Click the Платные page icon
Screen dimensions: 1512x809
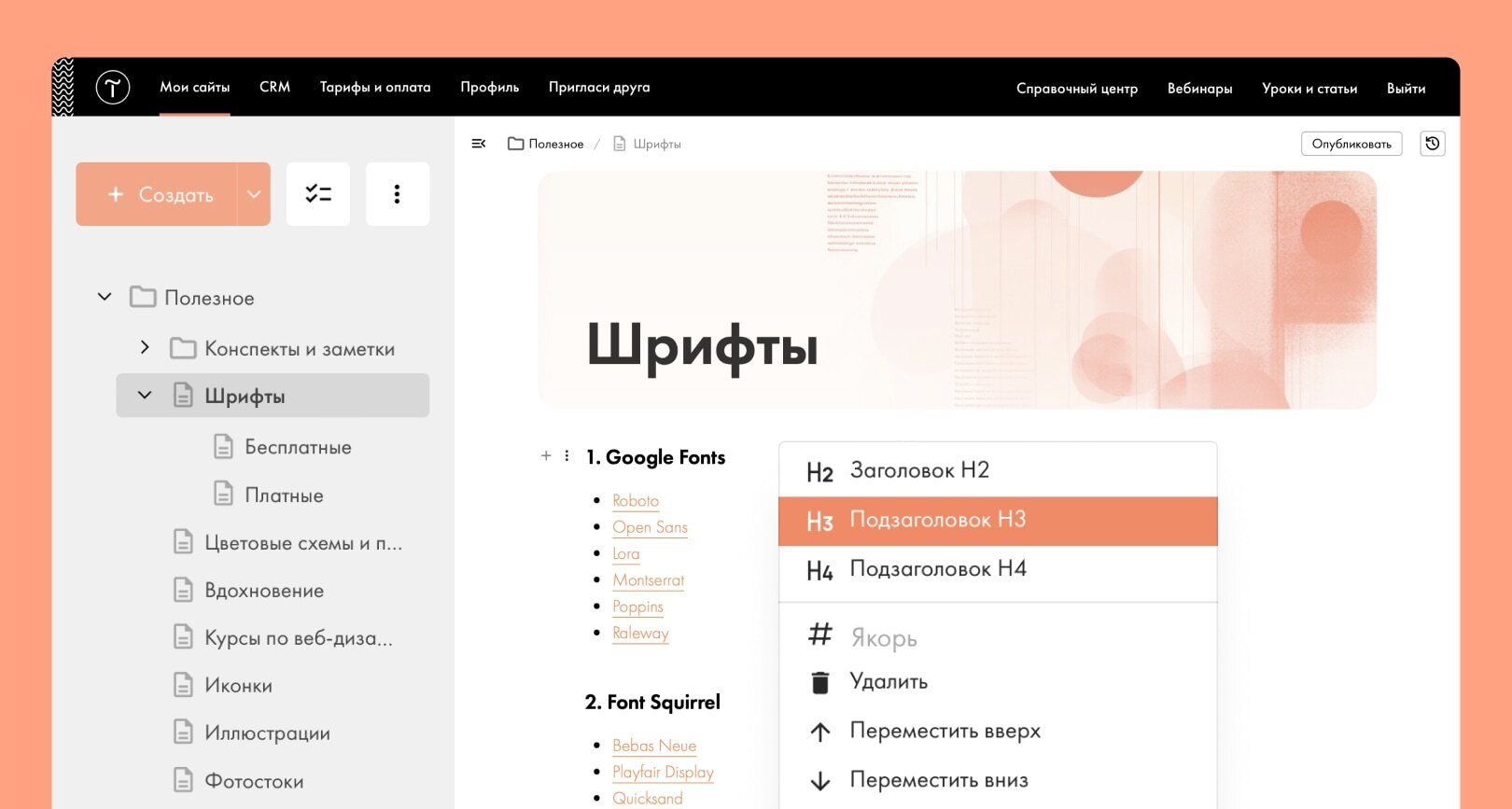click(x=223, y=494)
